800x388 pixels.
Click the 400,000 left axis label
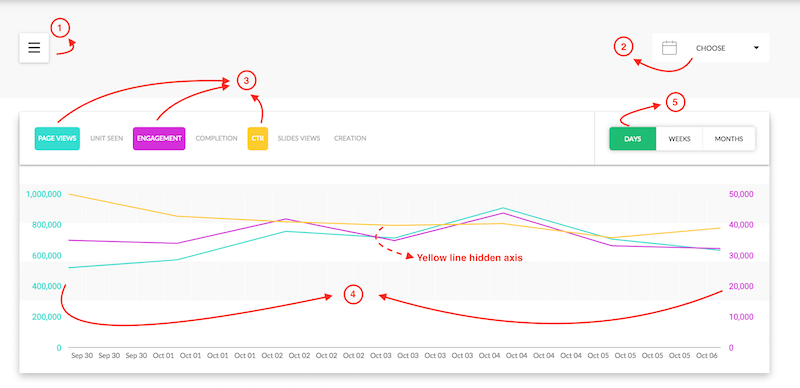(47, 286)
